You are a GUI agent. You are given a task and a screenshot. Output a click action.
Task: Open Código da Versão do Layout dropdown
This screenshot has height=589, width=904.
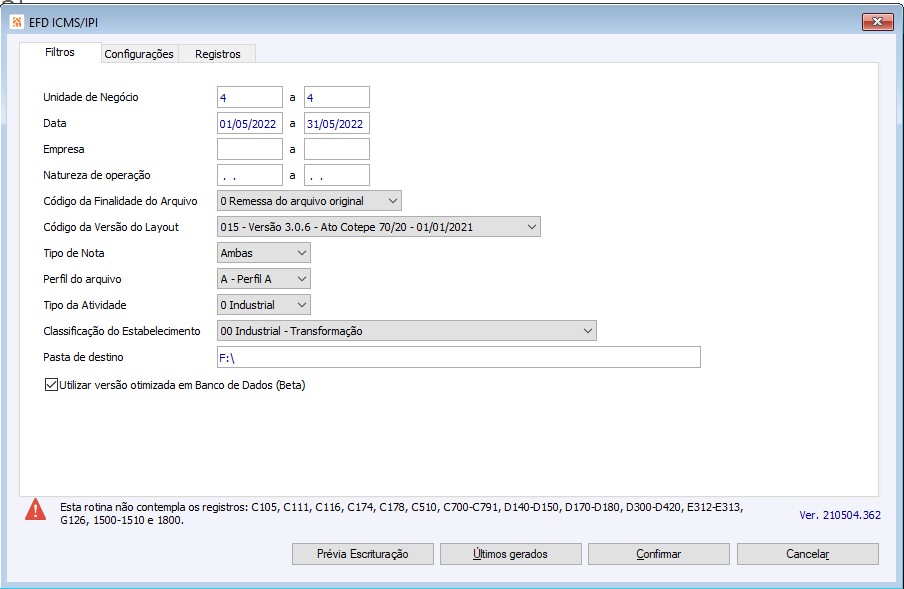[x=378, y=226]
